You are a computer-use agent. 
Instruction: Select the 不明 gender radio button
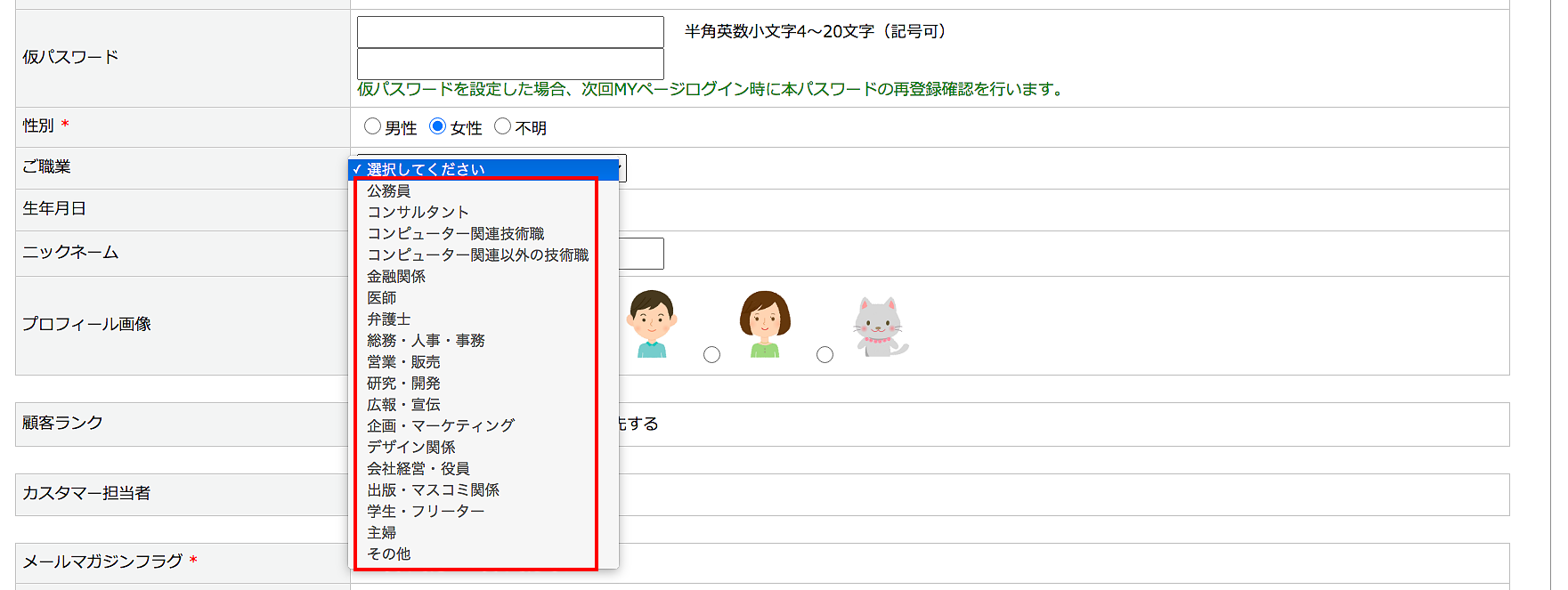pyautogui.click(x=502, y=126)
